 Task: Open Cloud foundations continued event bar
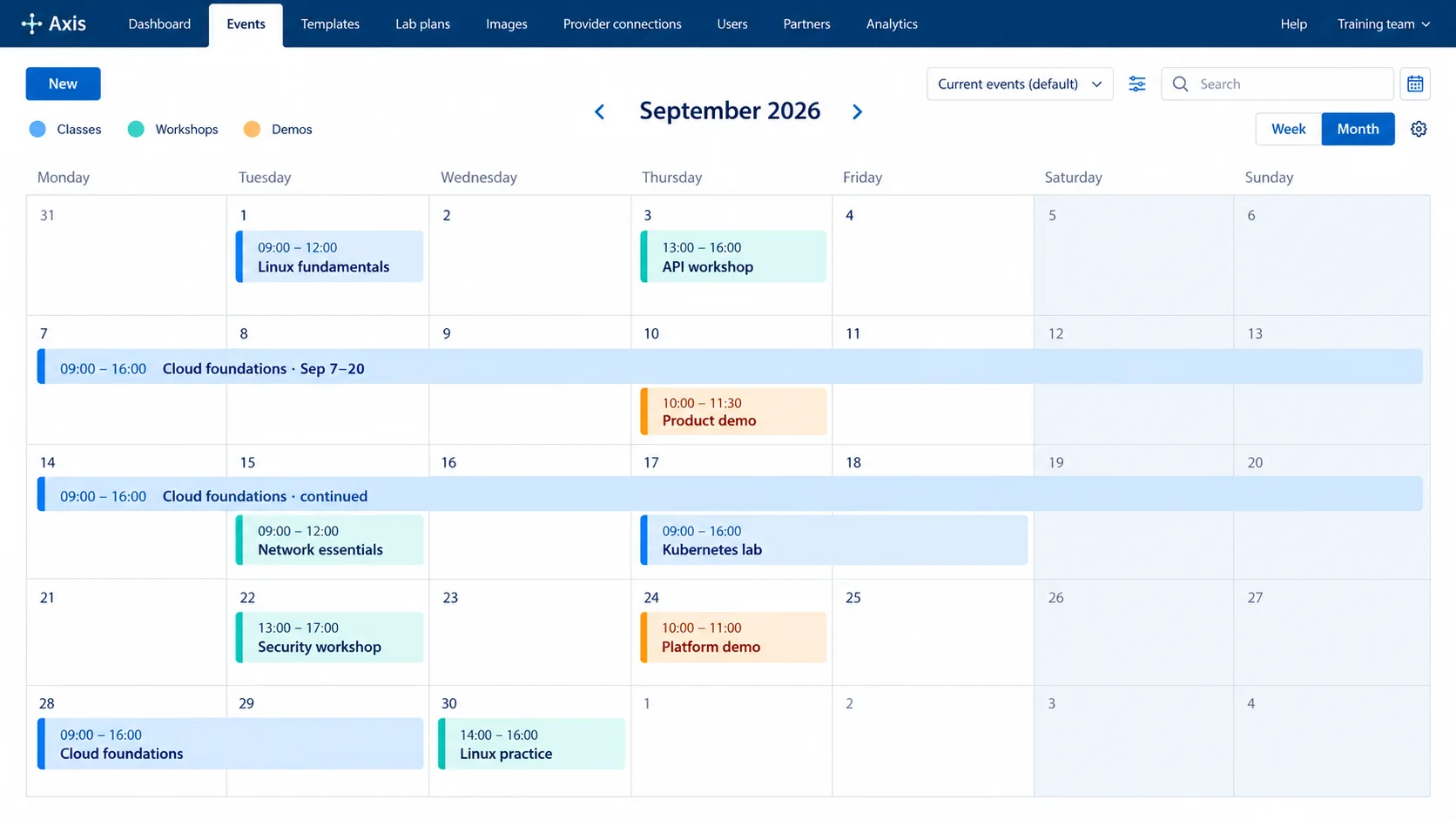coord(730,493)
